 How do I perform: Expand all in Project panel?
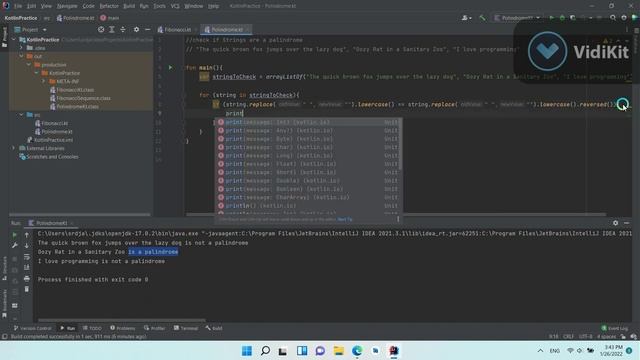pos(111,29)
